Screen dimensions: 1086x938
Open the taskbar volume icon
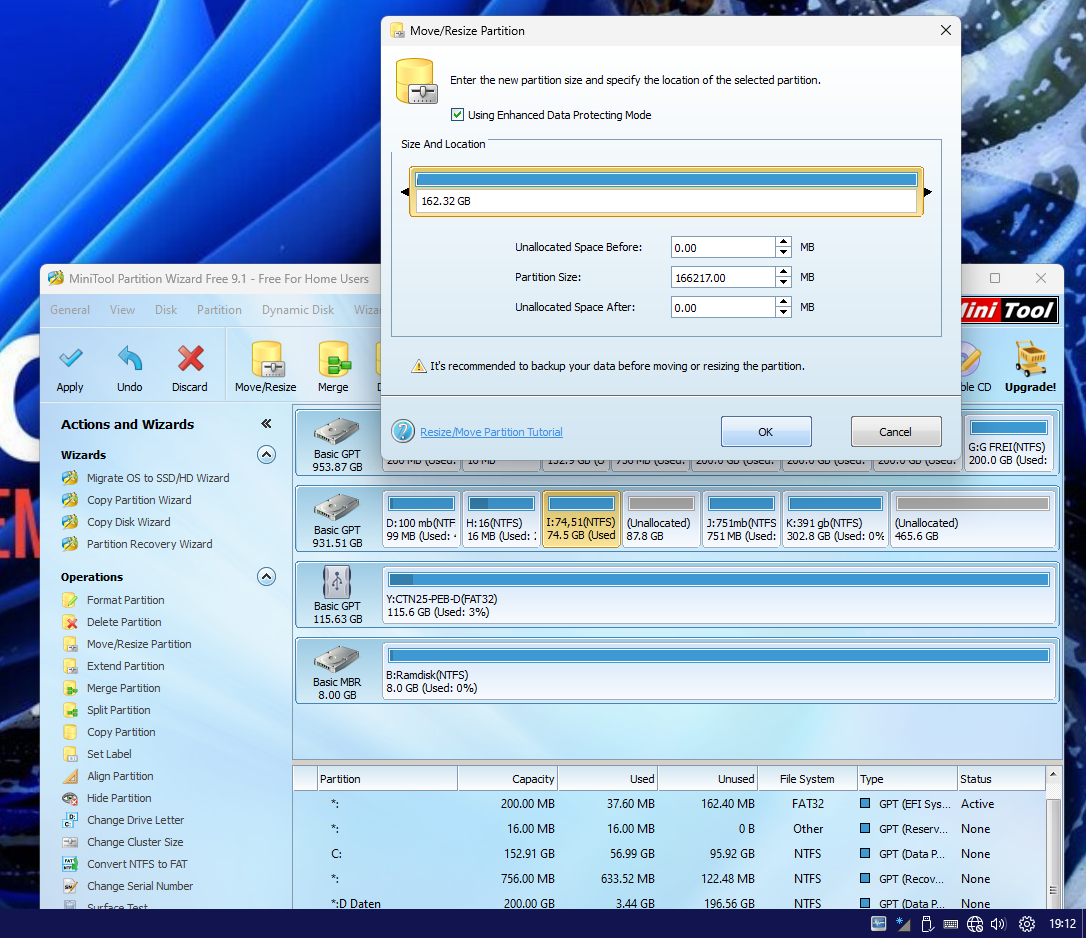tap(997, 923)
